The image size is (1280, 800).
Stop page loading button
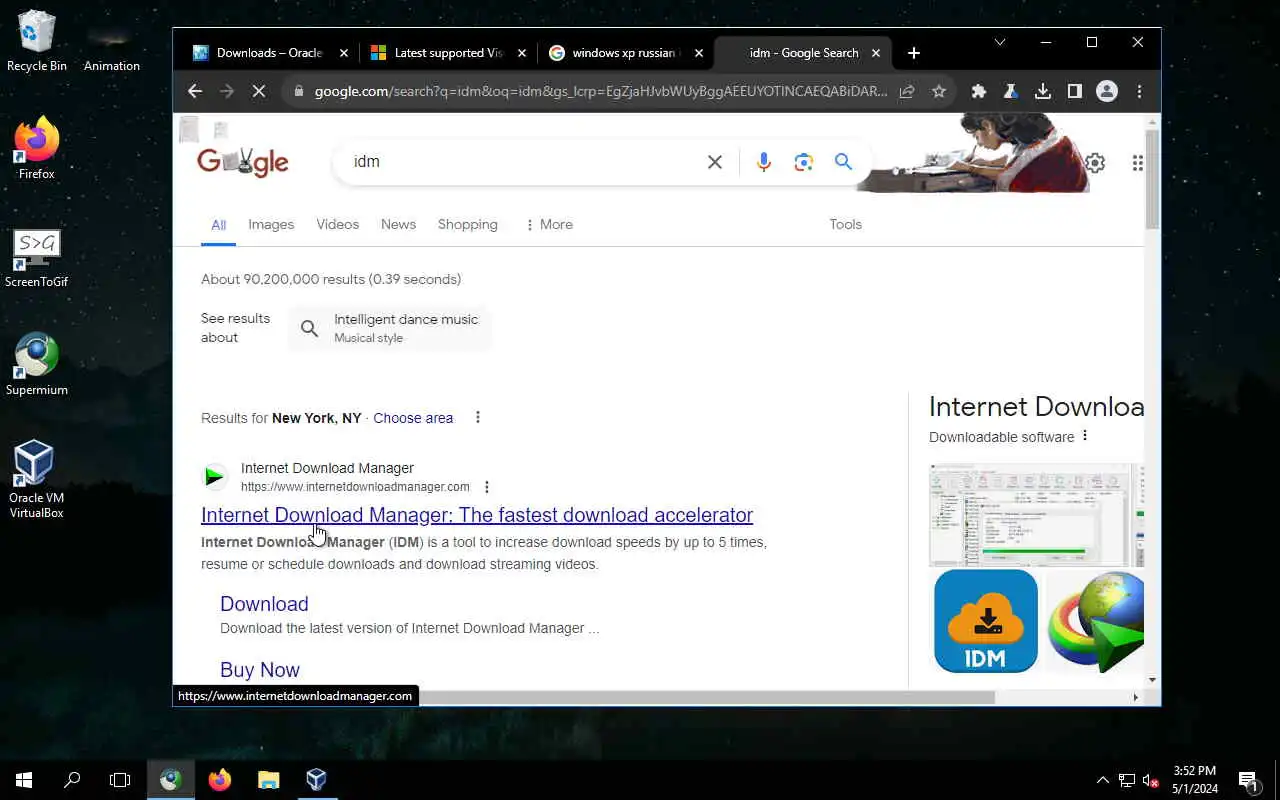click(258, 91)
